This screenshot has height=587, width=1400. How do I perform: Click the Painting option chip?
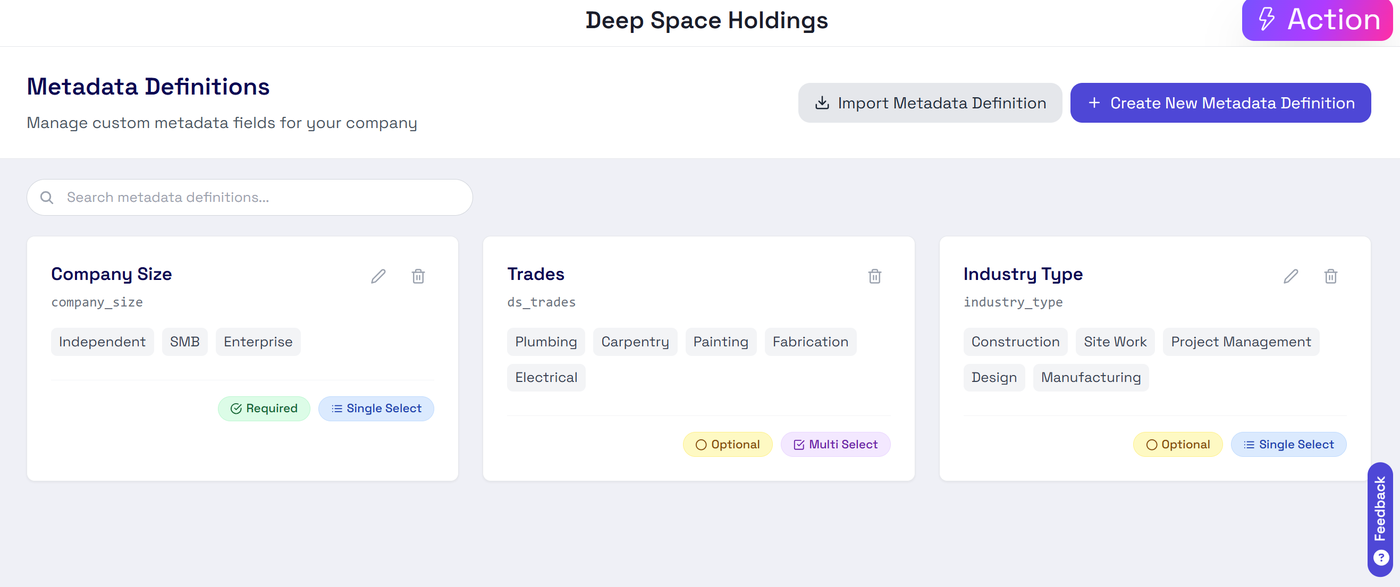(x=721, y=342)
